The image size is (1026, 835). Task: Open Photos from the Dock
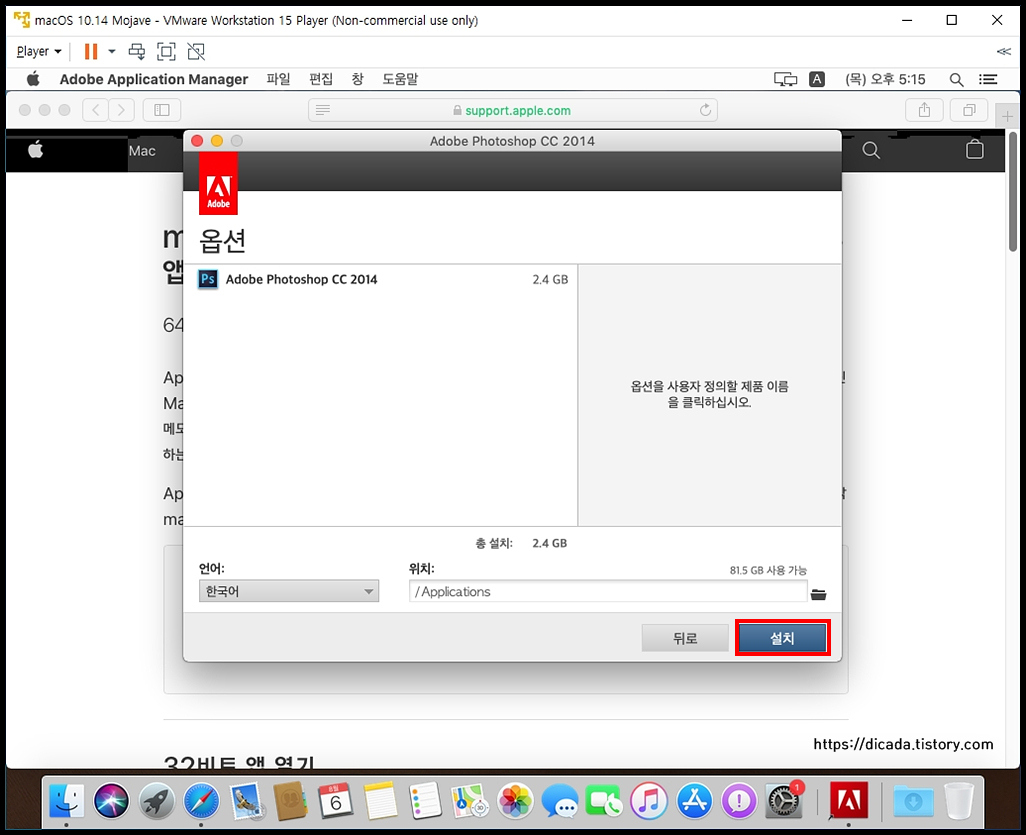click(515, 800)
